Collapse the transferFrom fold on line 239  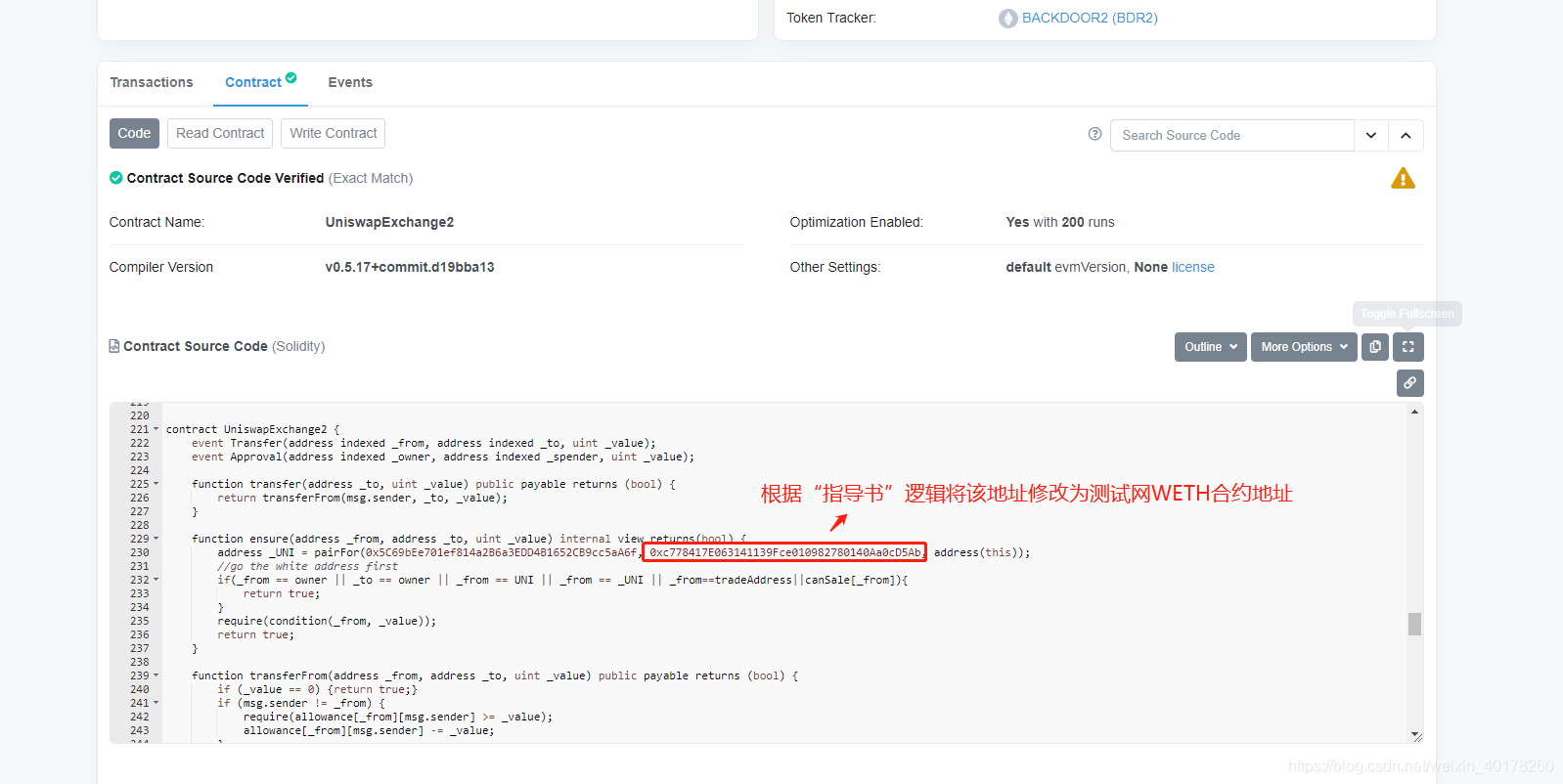point(156,675)
